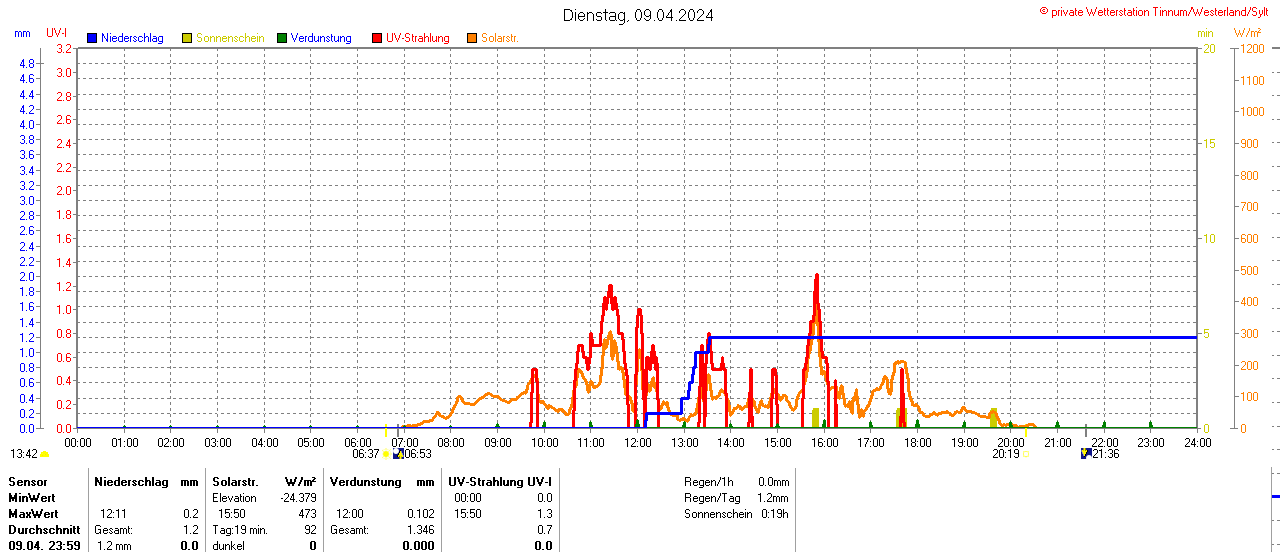Click the yellow icon next to 13:42
This screenshot has width=1280, height=552.
point(44,454)
